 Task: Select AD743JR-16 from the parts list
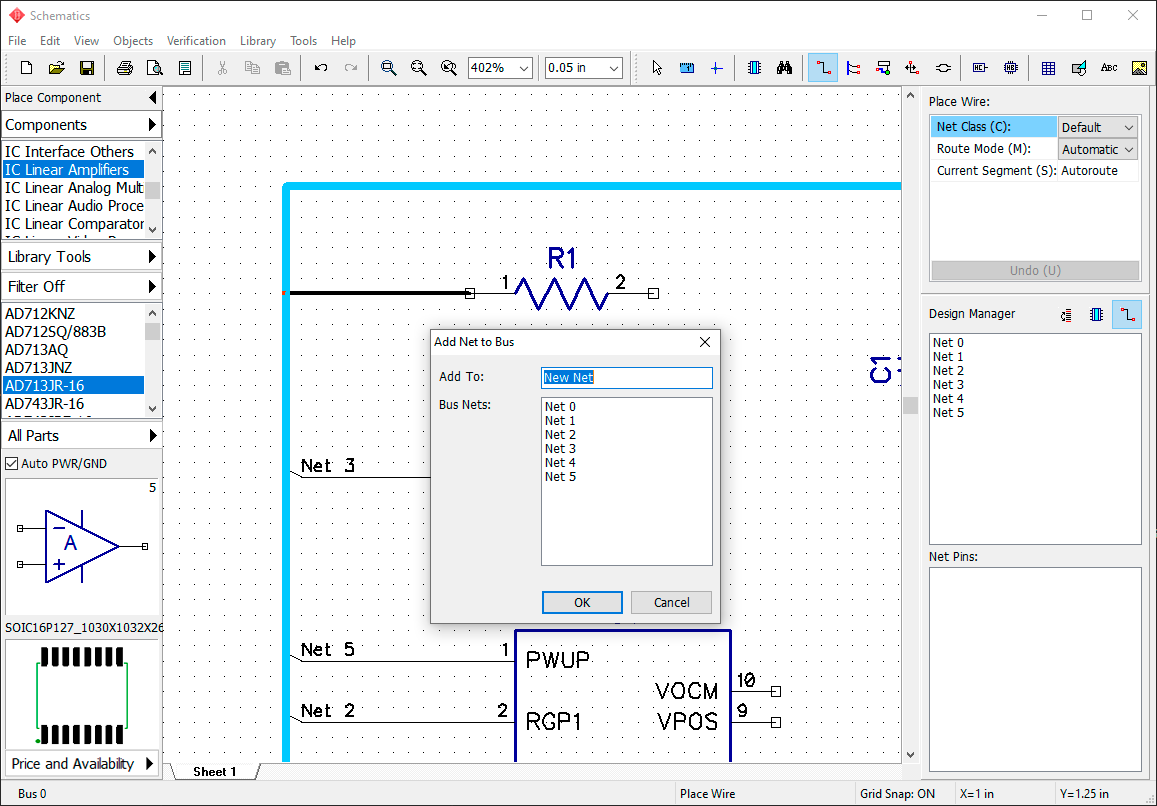[x=74, y=404]
